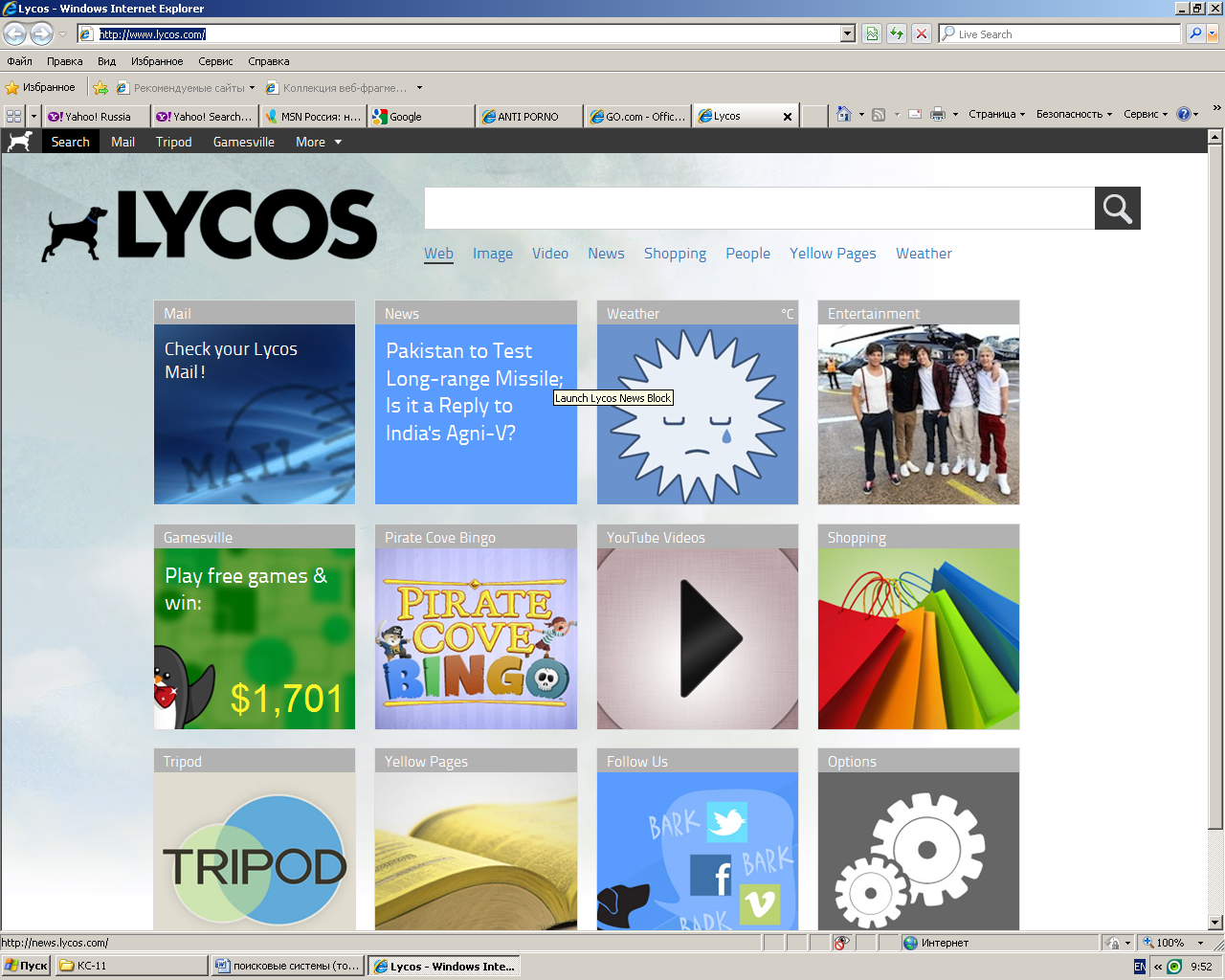This screenshot has width=1225, height=980.
Task: Select the Video search link
Action: [550, 254]
